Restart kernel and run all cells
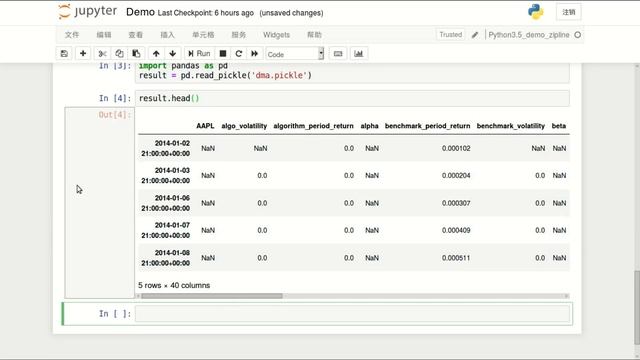 click(x=255, y=53)
